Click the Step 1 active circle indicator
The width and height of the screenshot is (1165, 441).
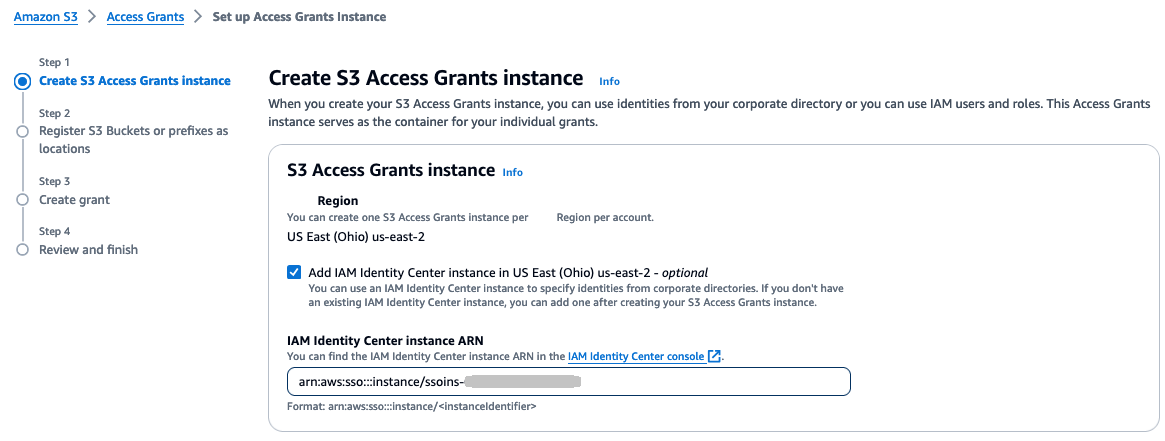tap(22, 82)
